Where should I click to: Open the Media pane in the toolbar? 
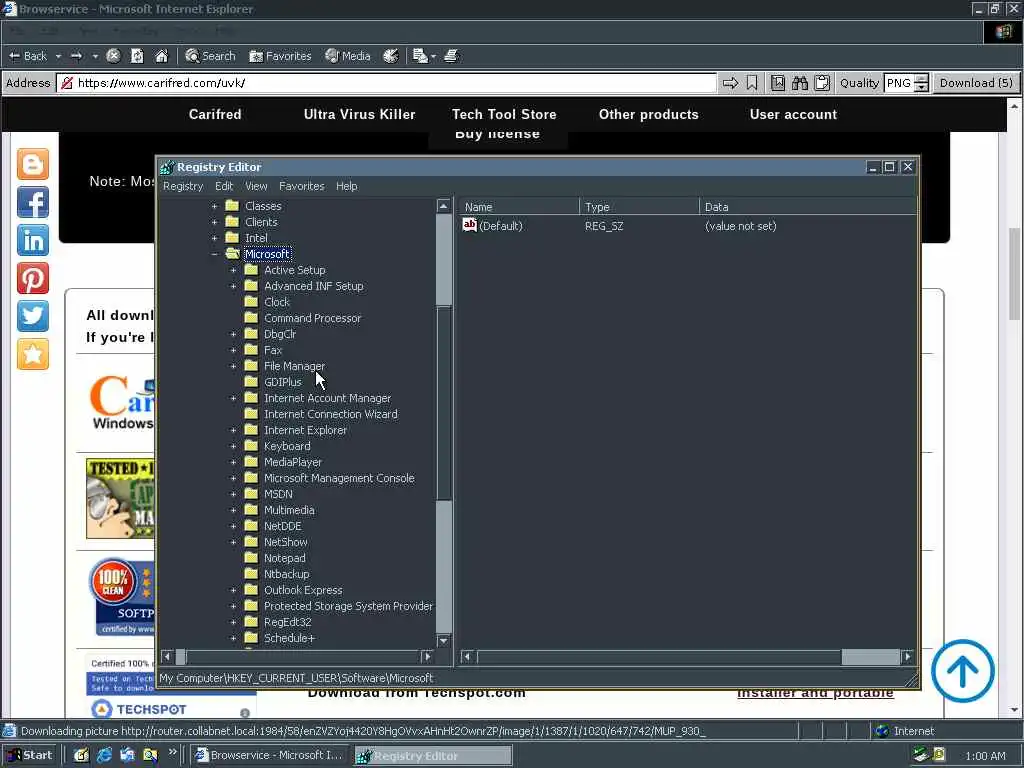coord(348,56)
